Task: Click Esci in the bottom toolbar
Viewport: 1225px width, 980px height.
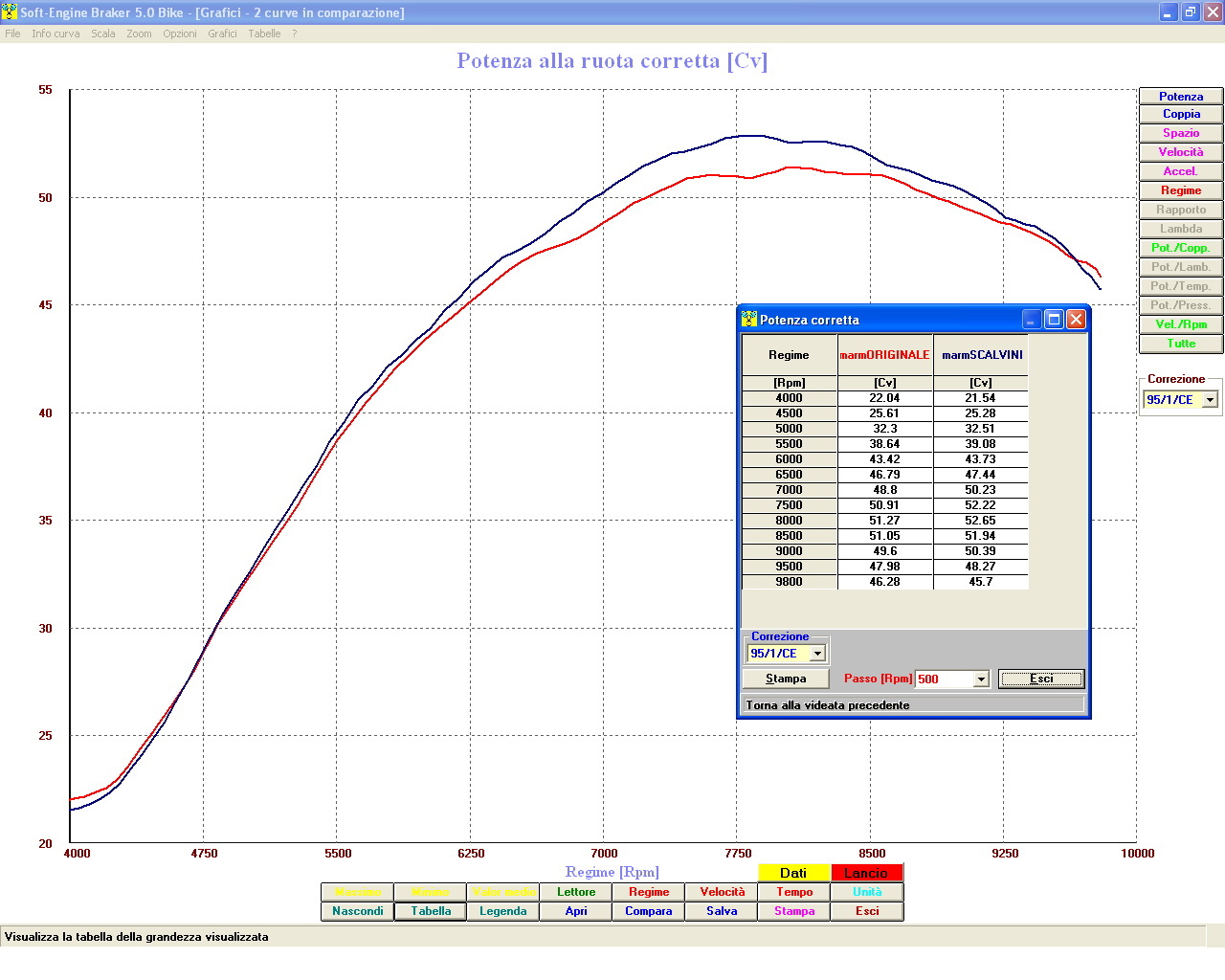Action: click(x=867, y=911)
